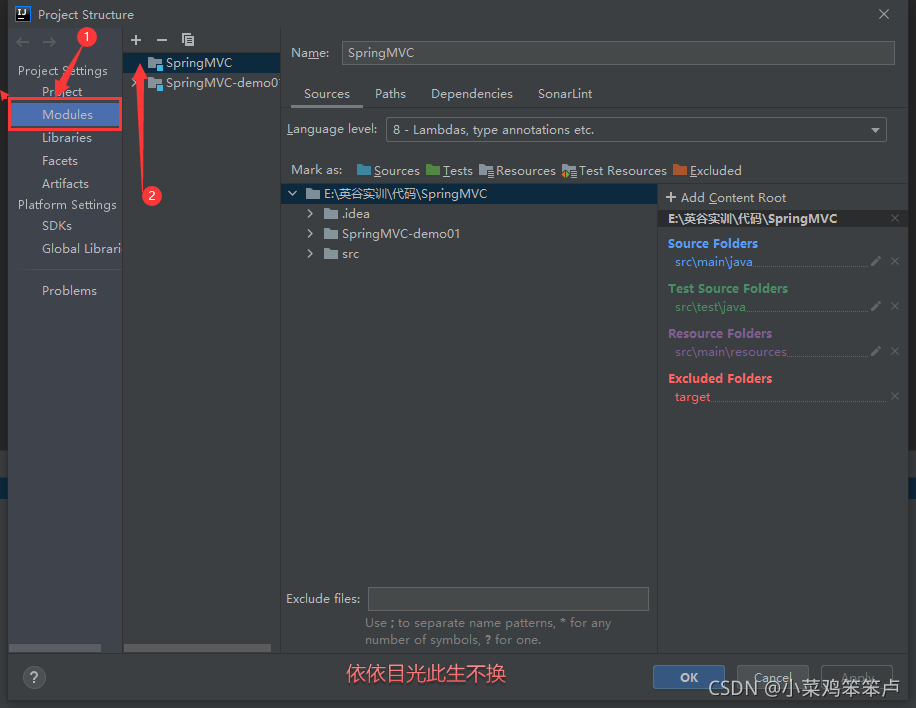Add a new module with plus icon
This screenshot has height=708, width=916.
coord(136,40)
